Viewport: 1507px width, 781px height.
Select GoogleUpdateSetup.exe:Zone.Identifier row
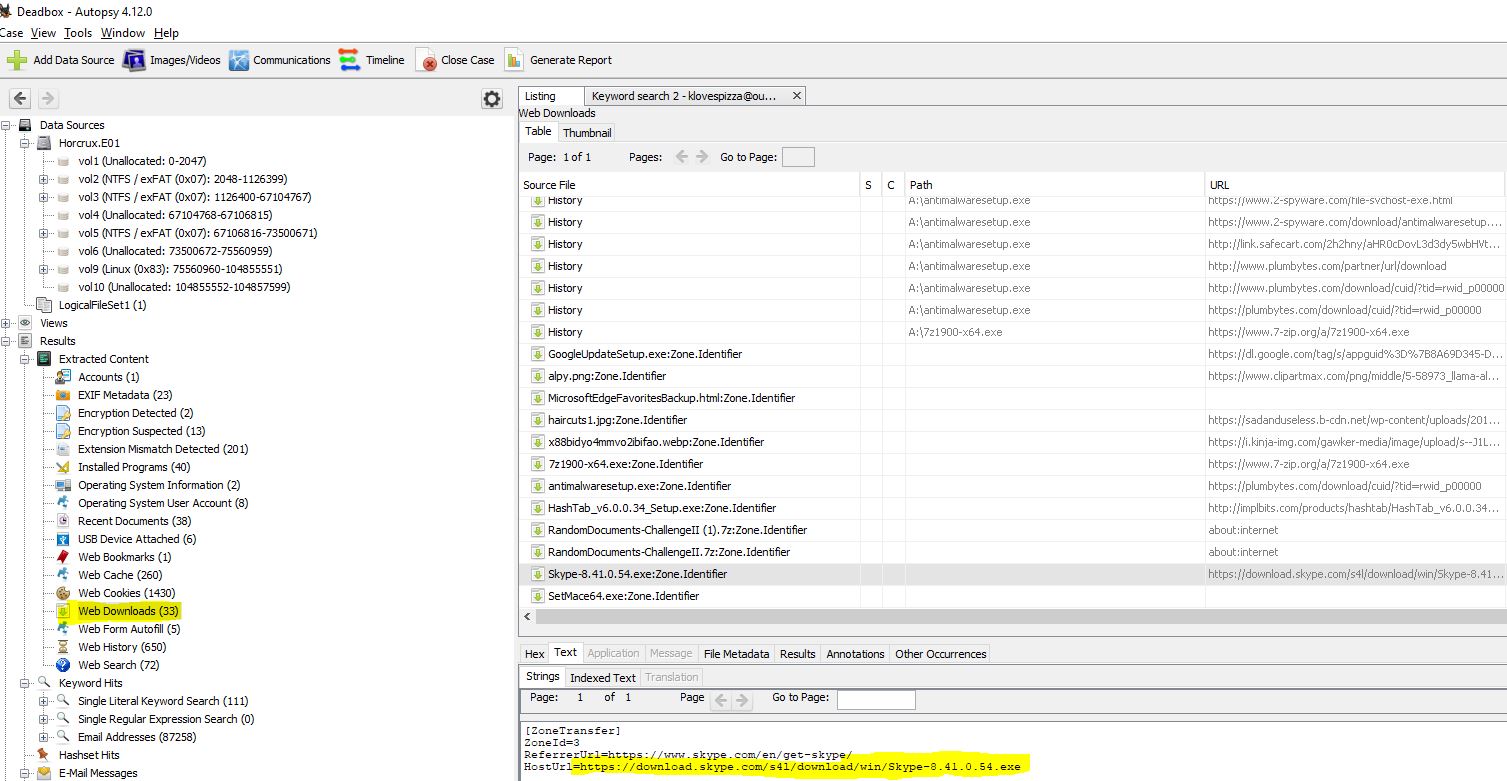pos(1012,354)
